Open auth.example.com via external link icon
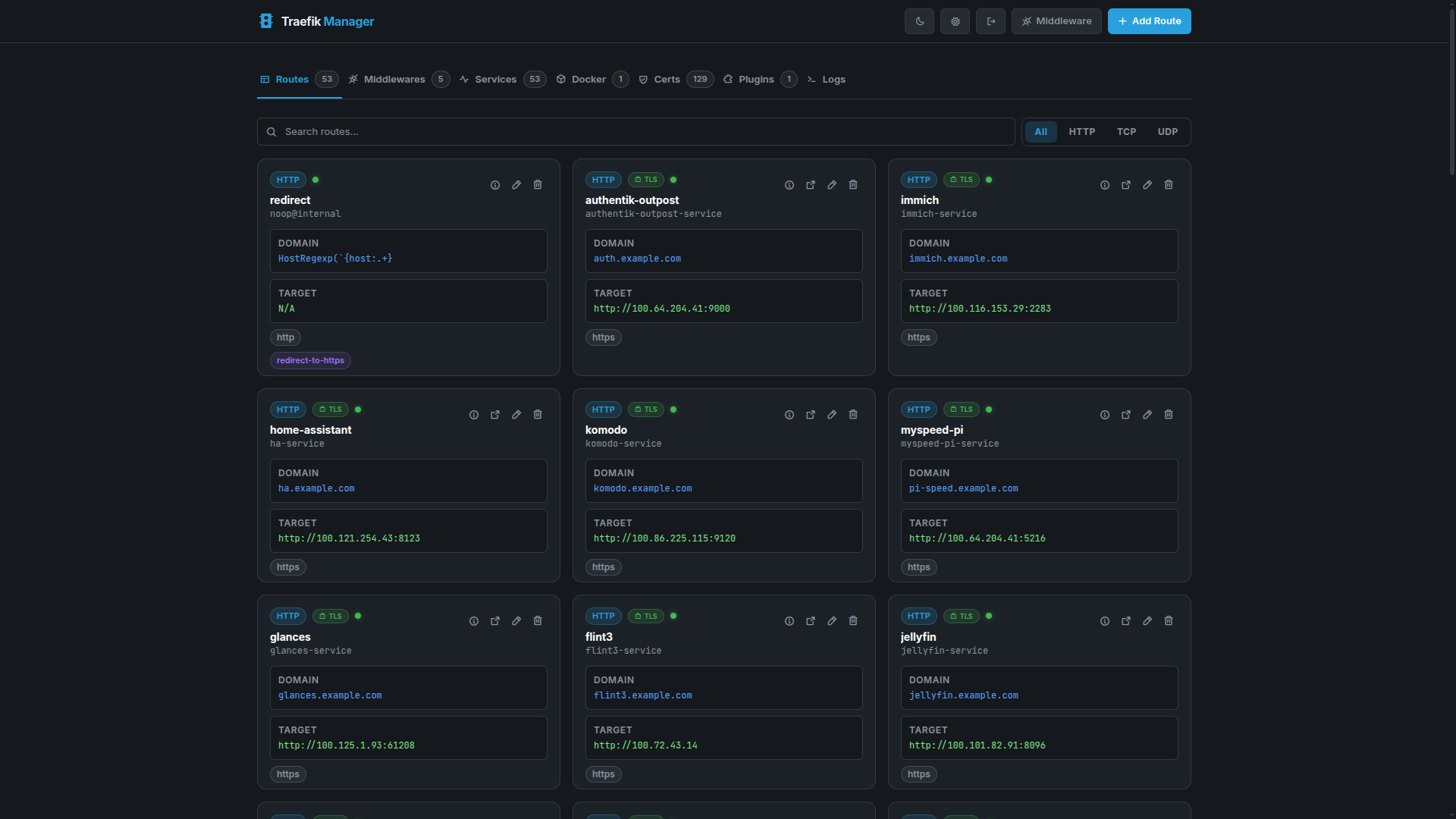The width and height of the screenshot is (1456, 819). (810, 184)
